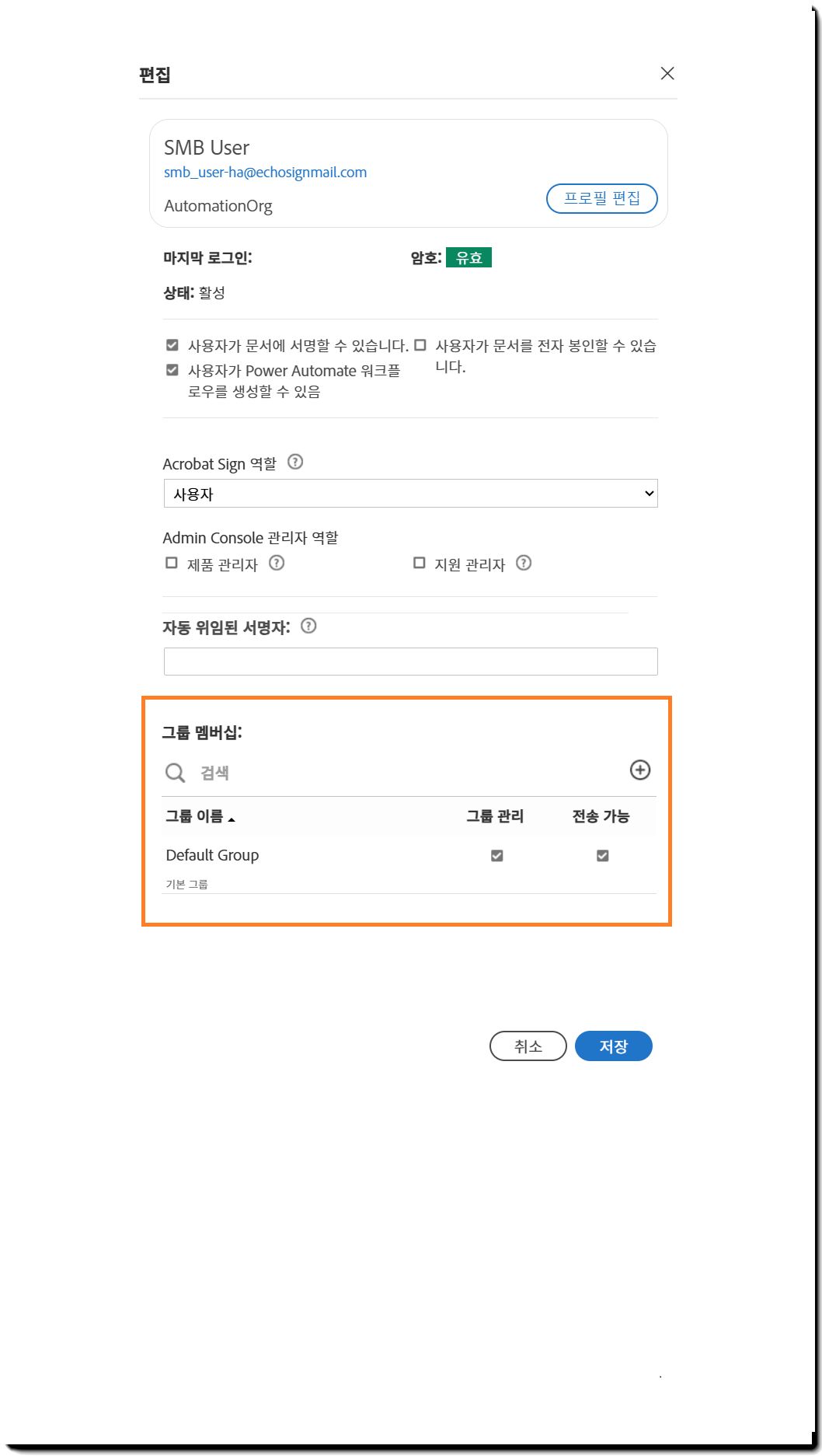Screen dimensions: 822x1456
Task: Check the 지원 관리자 checkbox
Action: tap(420, 563)
